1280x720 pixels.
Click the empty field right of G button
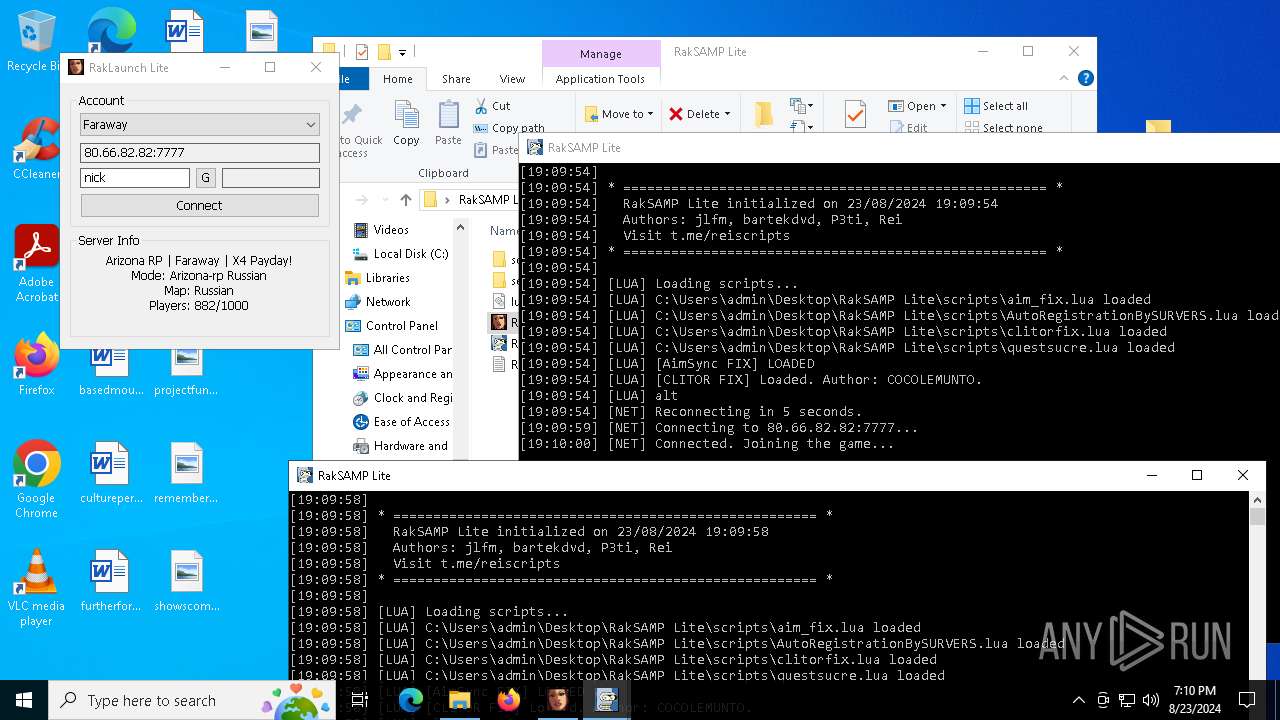(x=271, y=178)
